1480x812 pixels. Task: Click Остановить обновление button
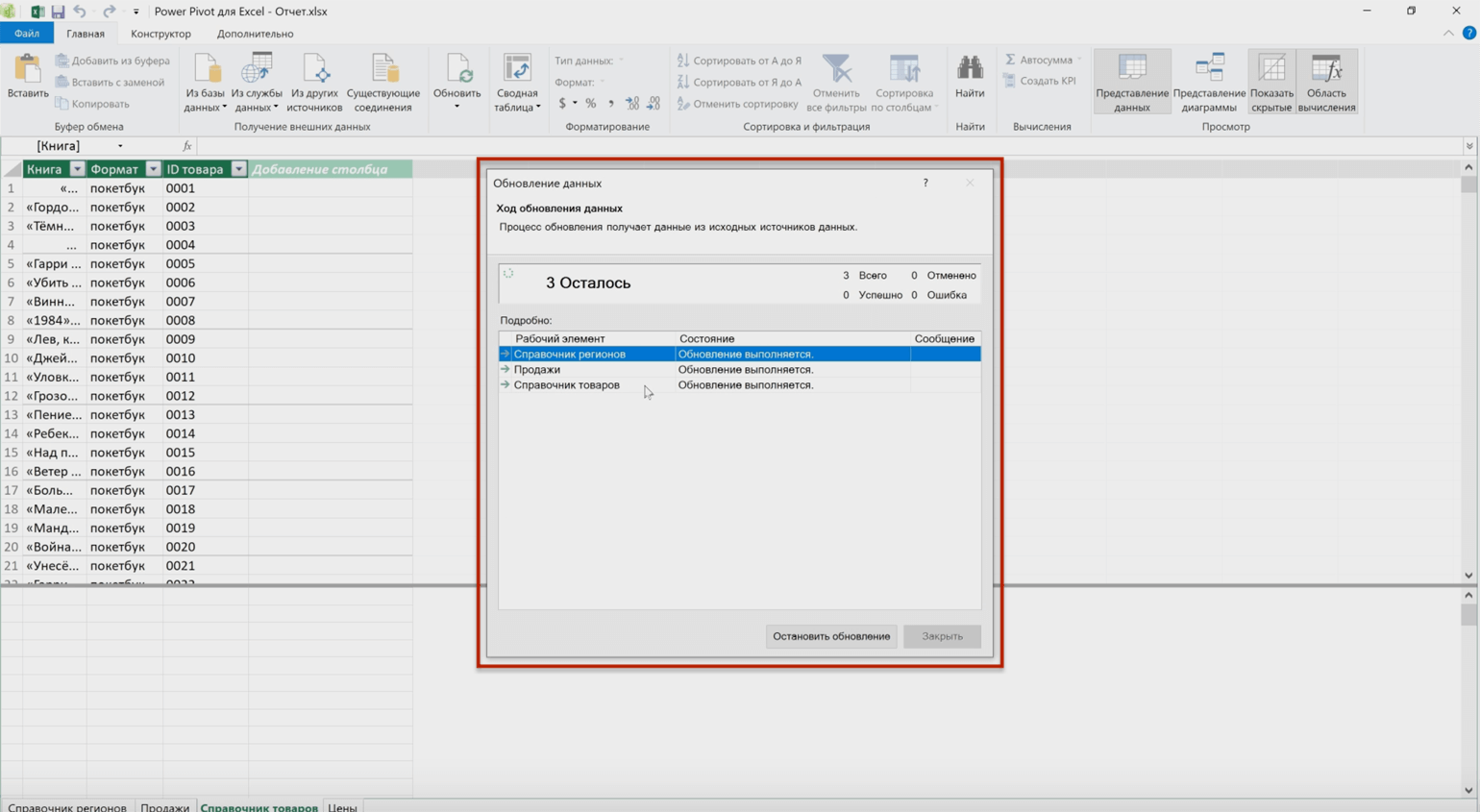click(x=831, y=636)
